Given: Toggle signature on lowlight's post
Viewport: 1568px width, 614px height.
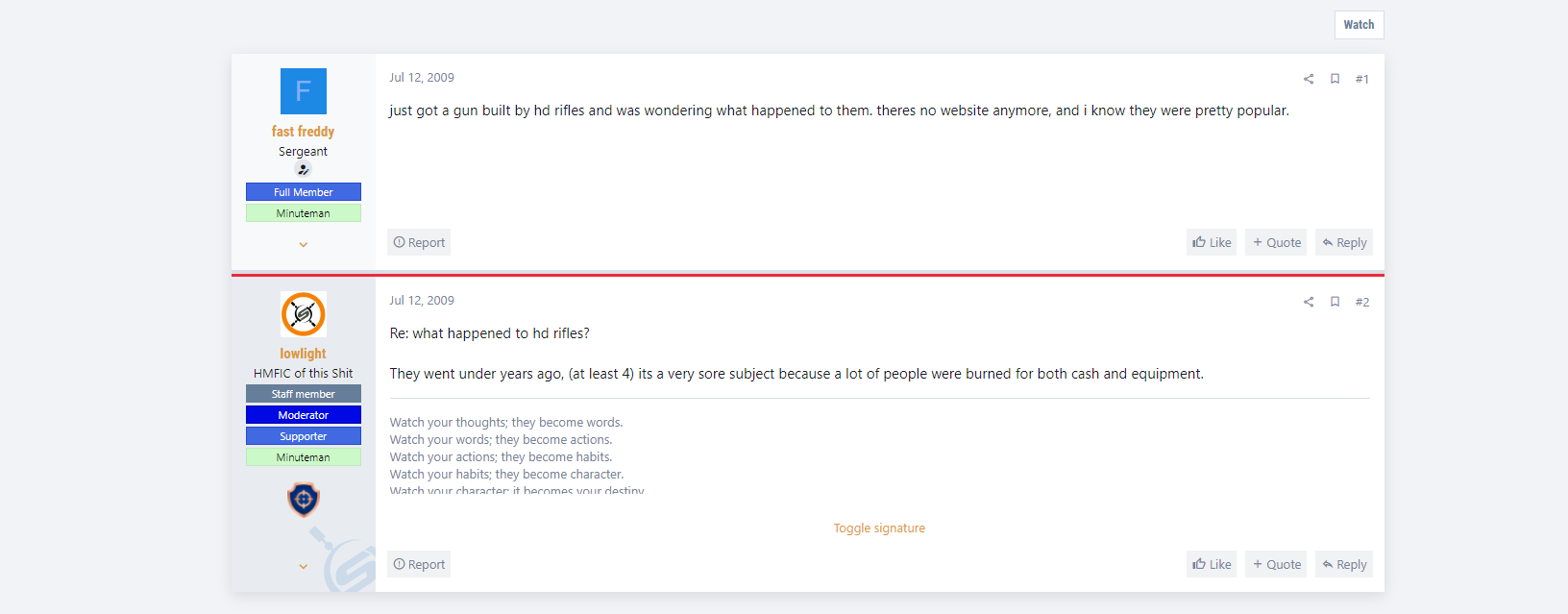Looking at the screenshot, I should 879,528.
